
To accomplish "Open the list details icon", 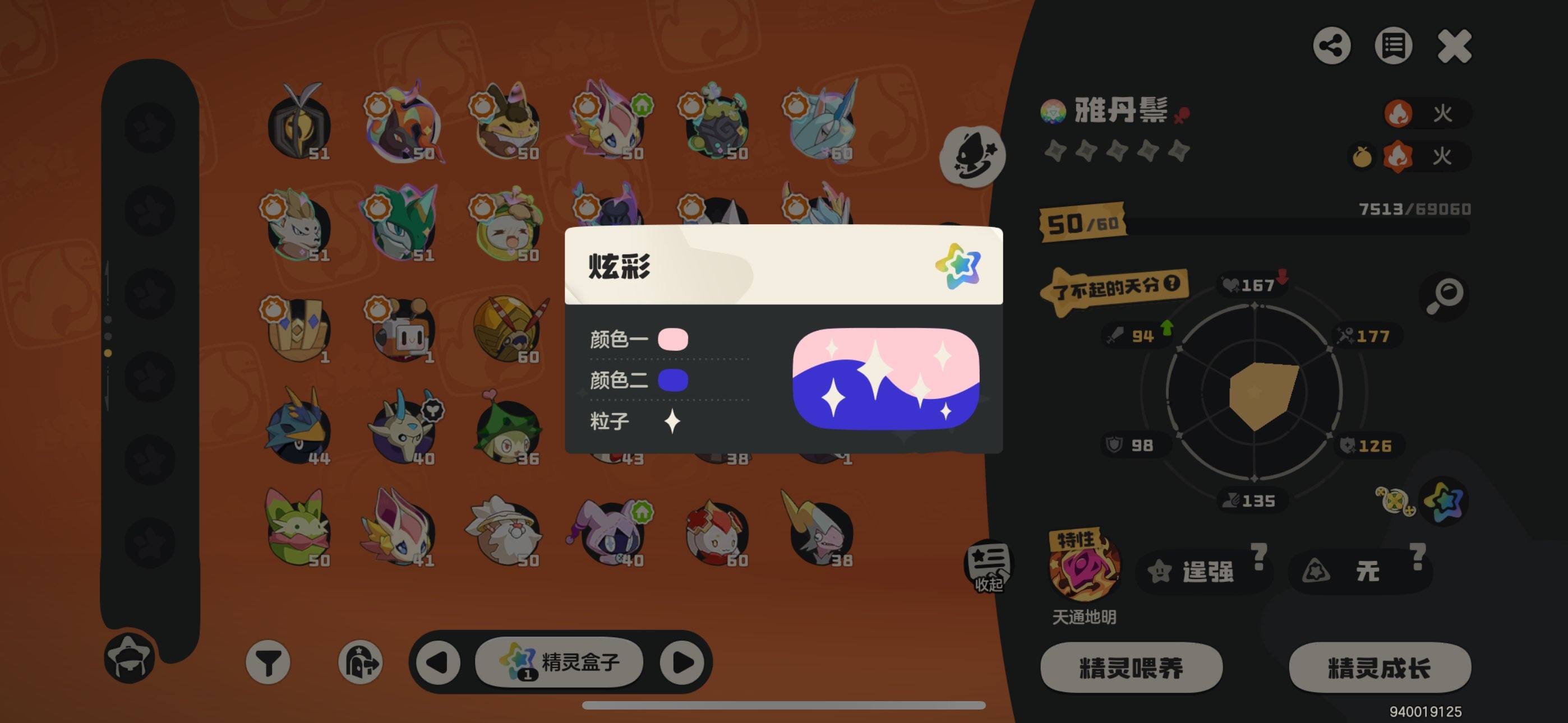I will coord(1393,45).
